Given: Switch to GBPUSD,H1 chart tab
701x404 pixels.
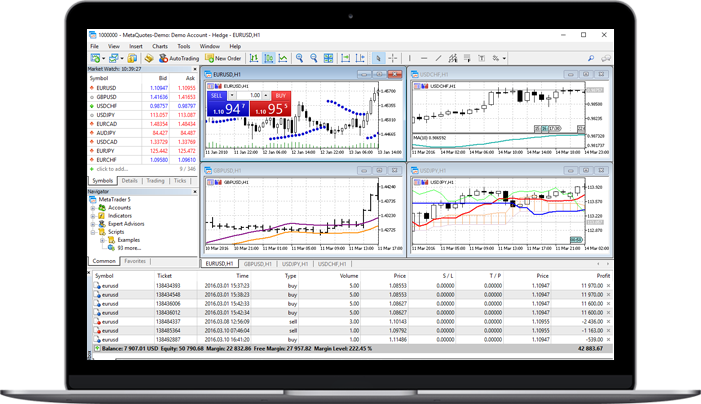Looking at the screenshot, I should (258, 264).
